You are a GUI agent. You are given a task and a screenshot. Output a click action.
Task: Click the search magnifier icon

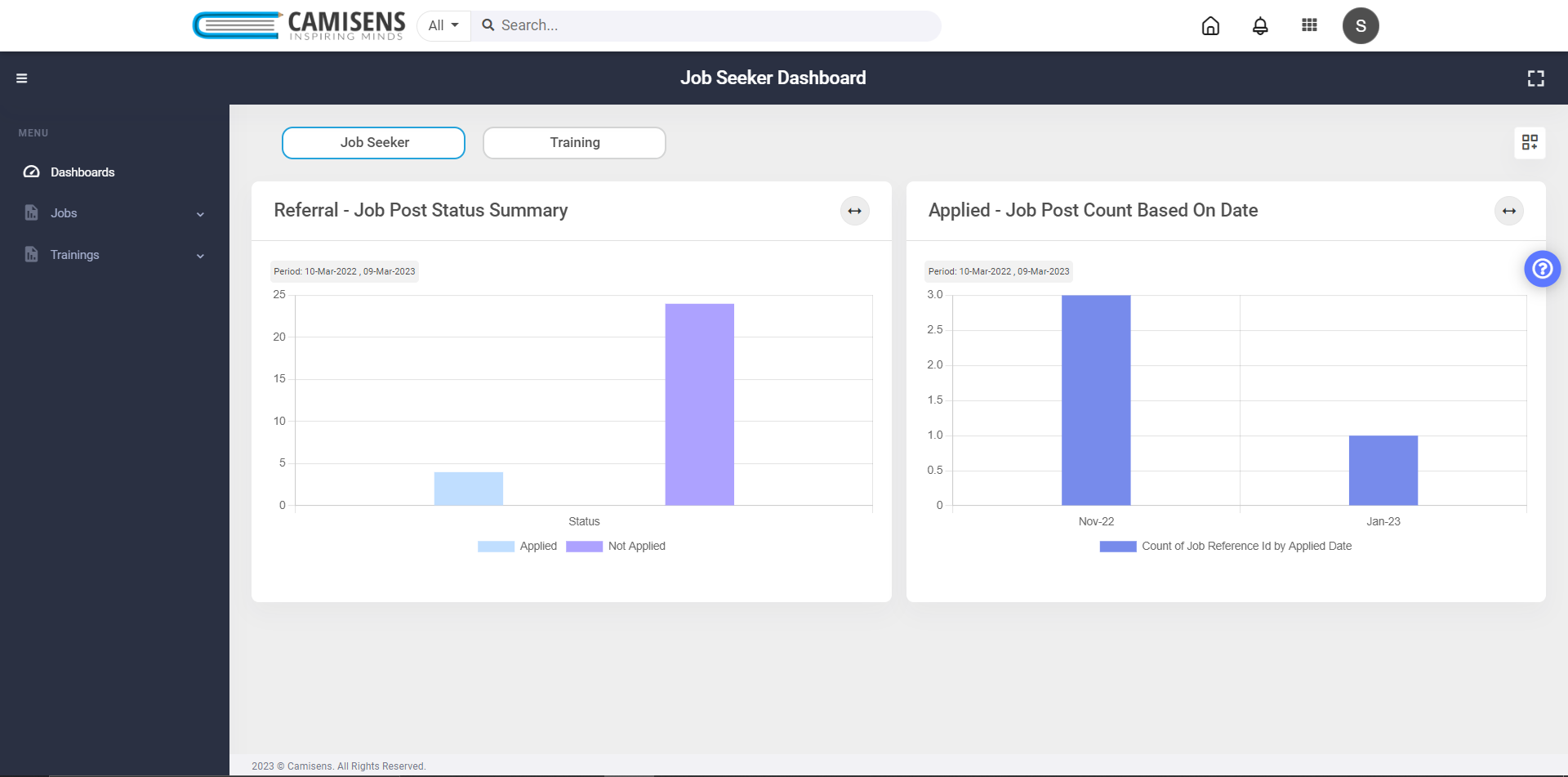coord(488,25)
